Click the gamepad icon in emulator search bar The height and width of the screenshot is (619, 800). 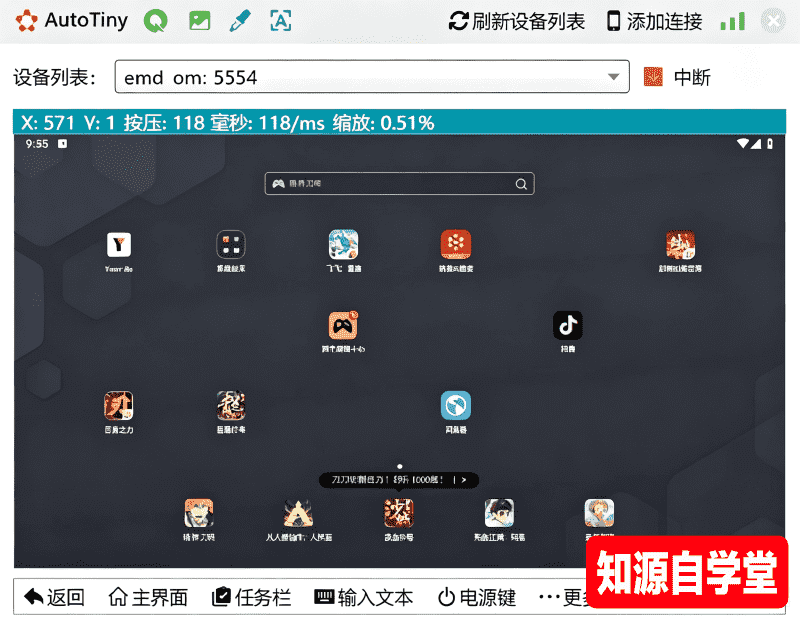(278, 184)
